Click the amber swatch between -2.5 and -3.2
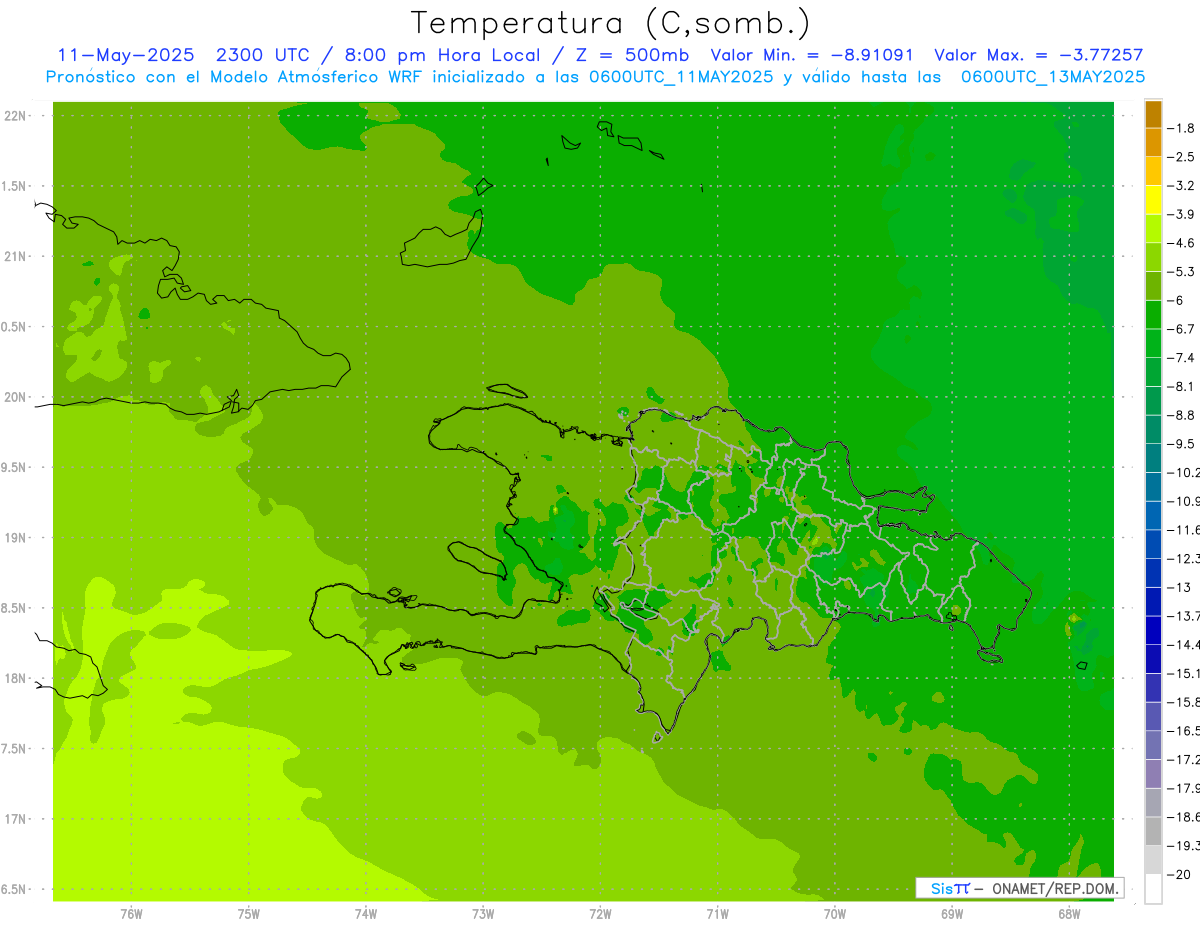Viewport: 1200px width, 927px height. 1153,171
